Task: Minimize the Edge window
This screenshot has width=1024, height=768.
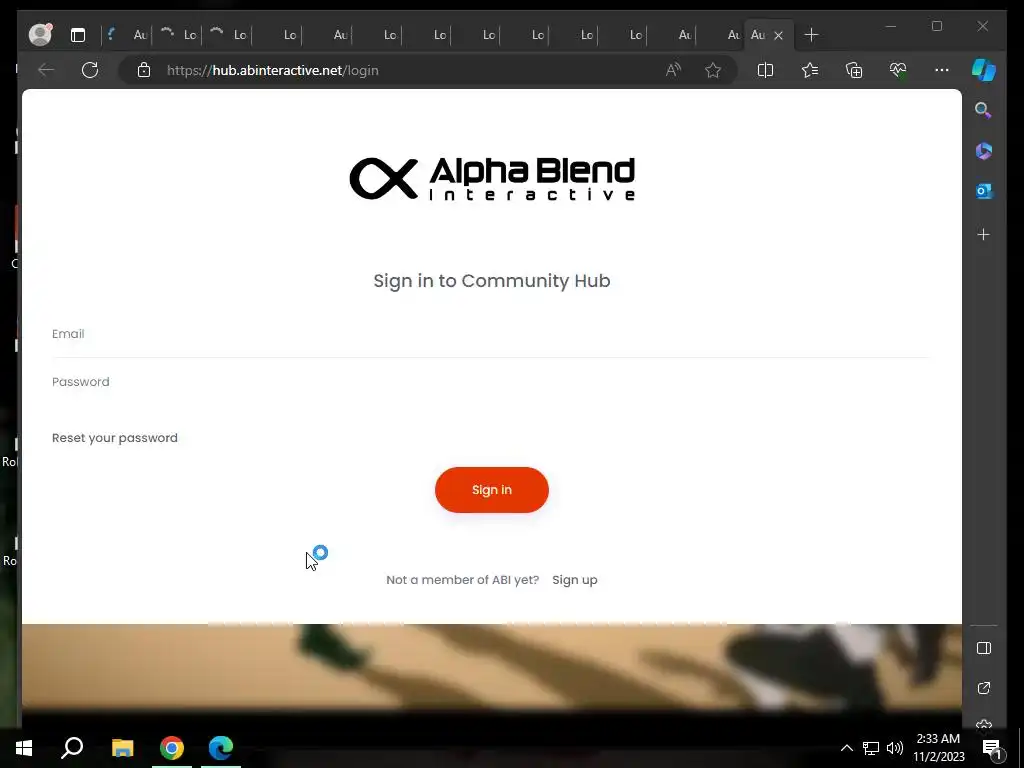Action: coord(891,26)
